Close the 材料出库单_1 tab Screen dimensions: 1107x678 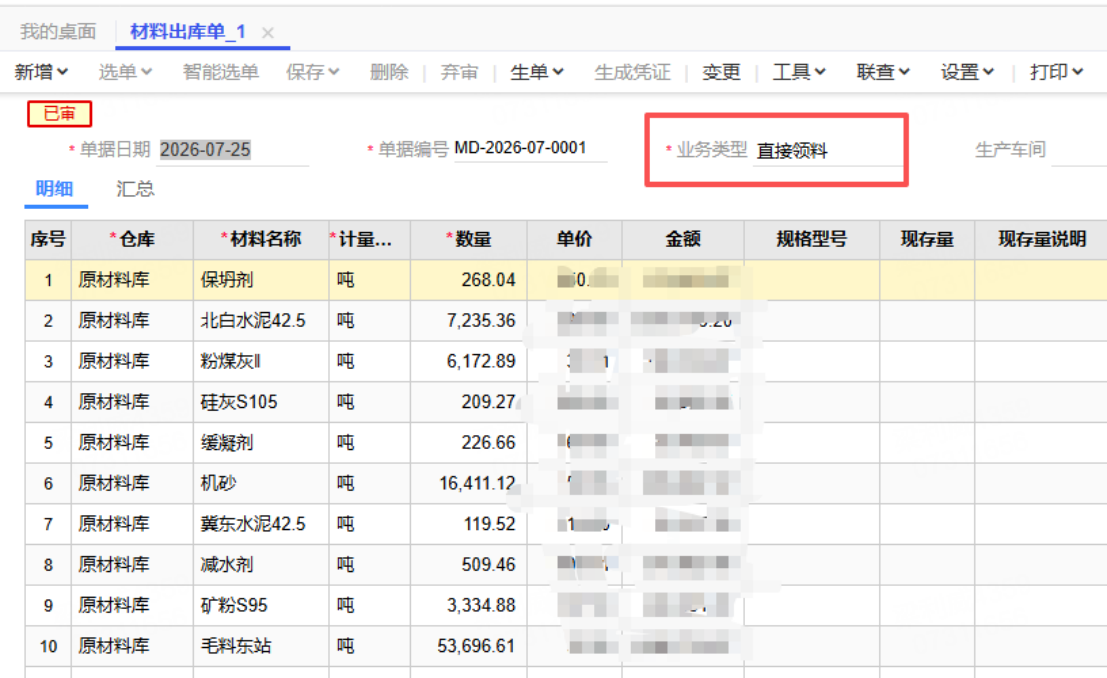click(x=268, y=32)
